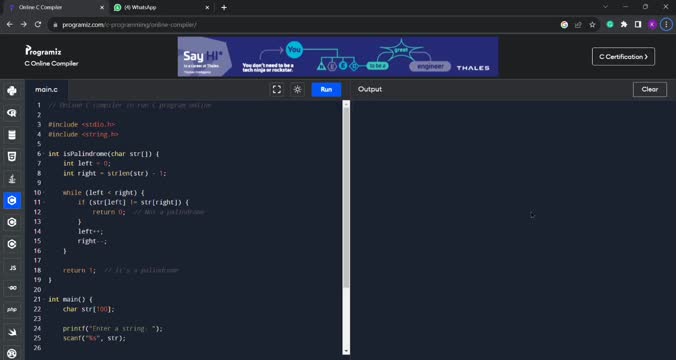Open the browser tab list dropdown

tap(605, 7)
